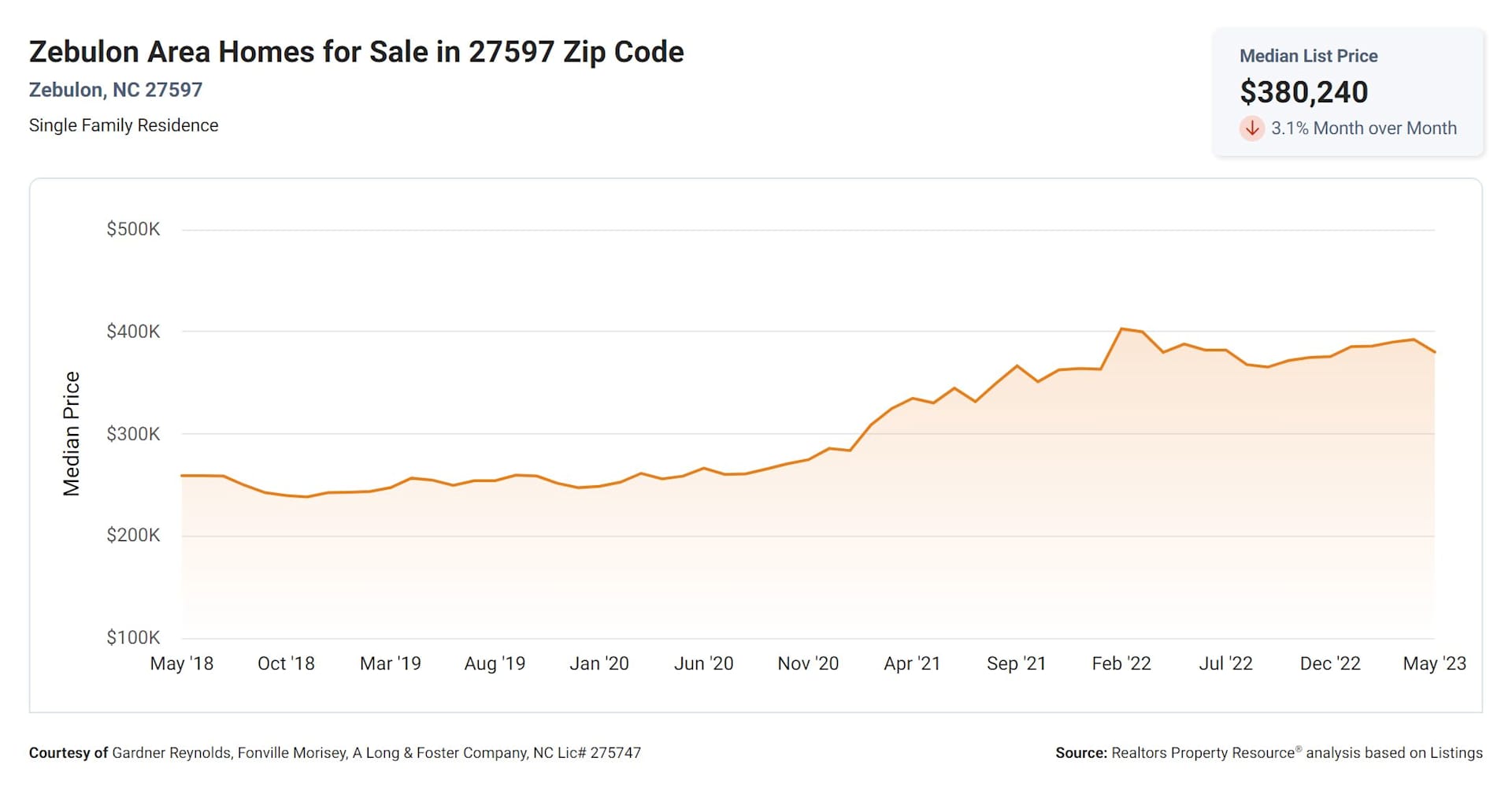This screenshot has width=1512, height=794.
Task: Click the Aug '19 x-axis label
Action: coord(495,663)
